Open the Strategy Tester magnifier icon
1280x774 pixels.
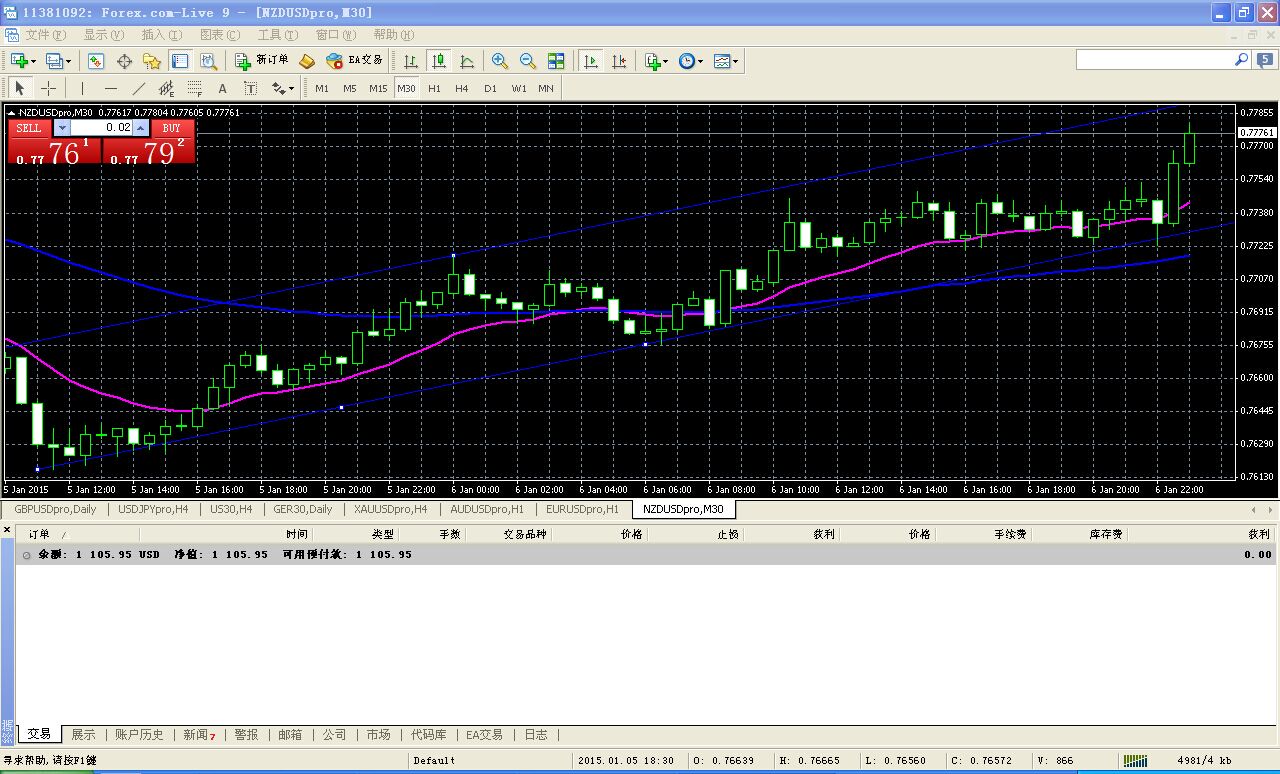click(206, 61)
